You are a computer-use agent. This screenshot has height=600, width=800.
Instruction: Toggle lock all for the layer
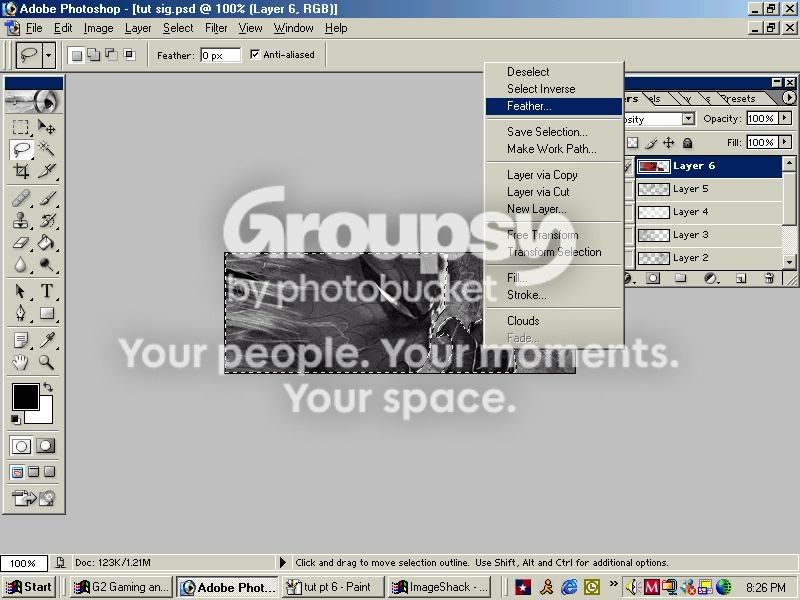point(687,143)
